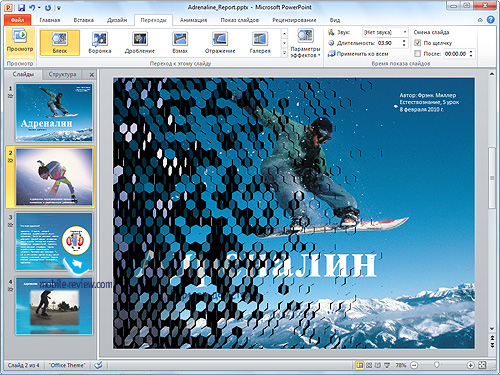The width and height of the screenshot is (500, 375).
Task: Click the zoom in plus icon
Action: pos(470,365)
